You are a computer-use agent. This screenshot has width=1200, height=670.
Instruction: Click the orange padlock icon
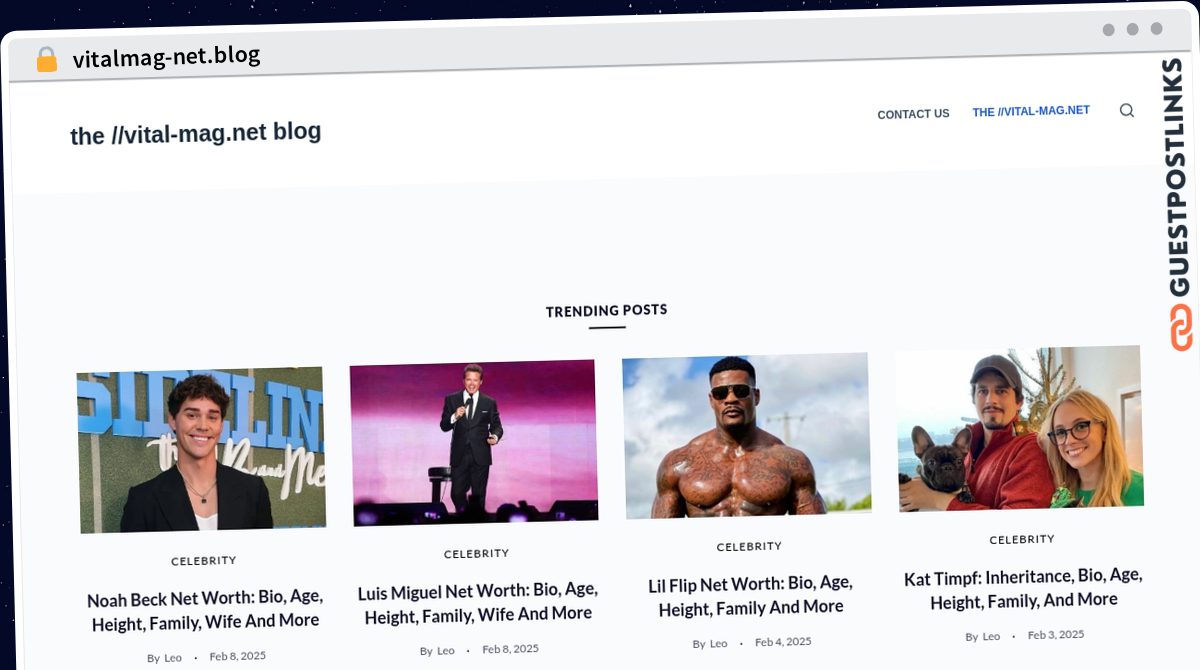tap(46, 60)
